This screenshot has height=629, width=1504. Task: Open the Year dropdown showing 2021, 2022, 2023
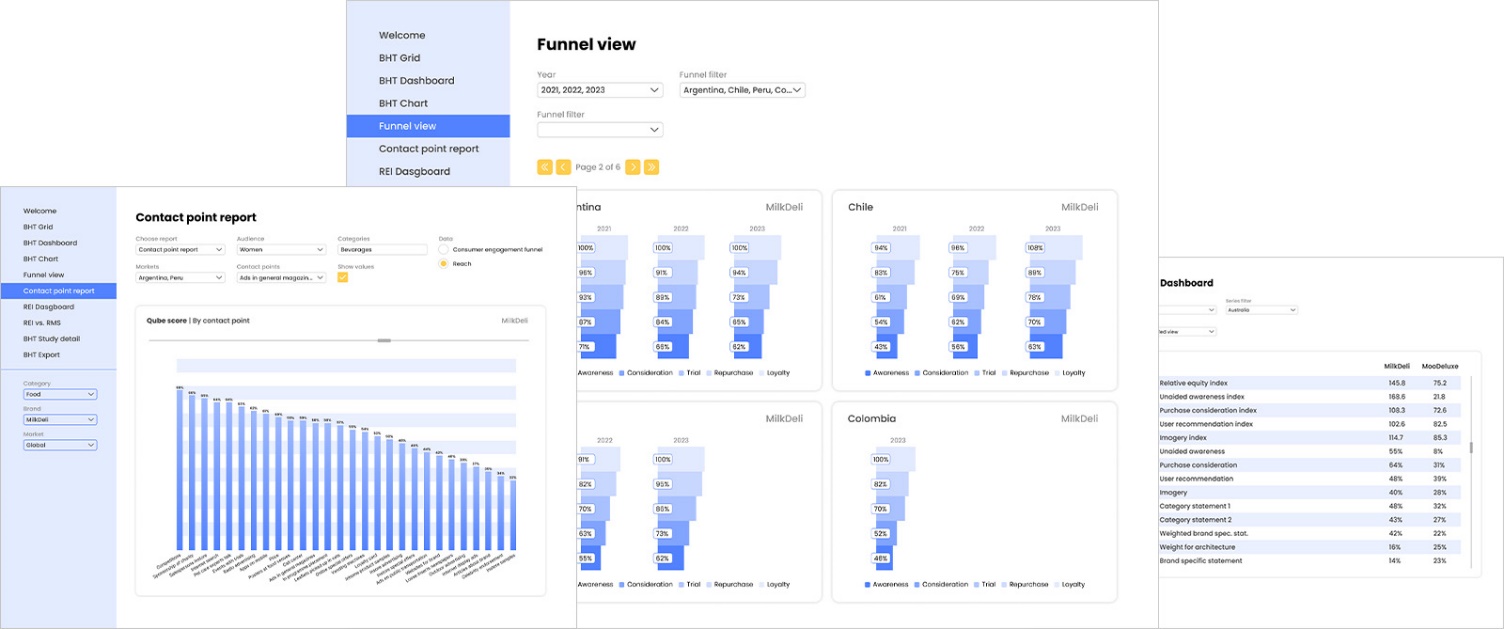599,90
